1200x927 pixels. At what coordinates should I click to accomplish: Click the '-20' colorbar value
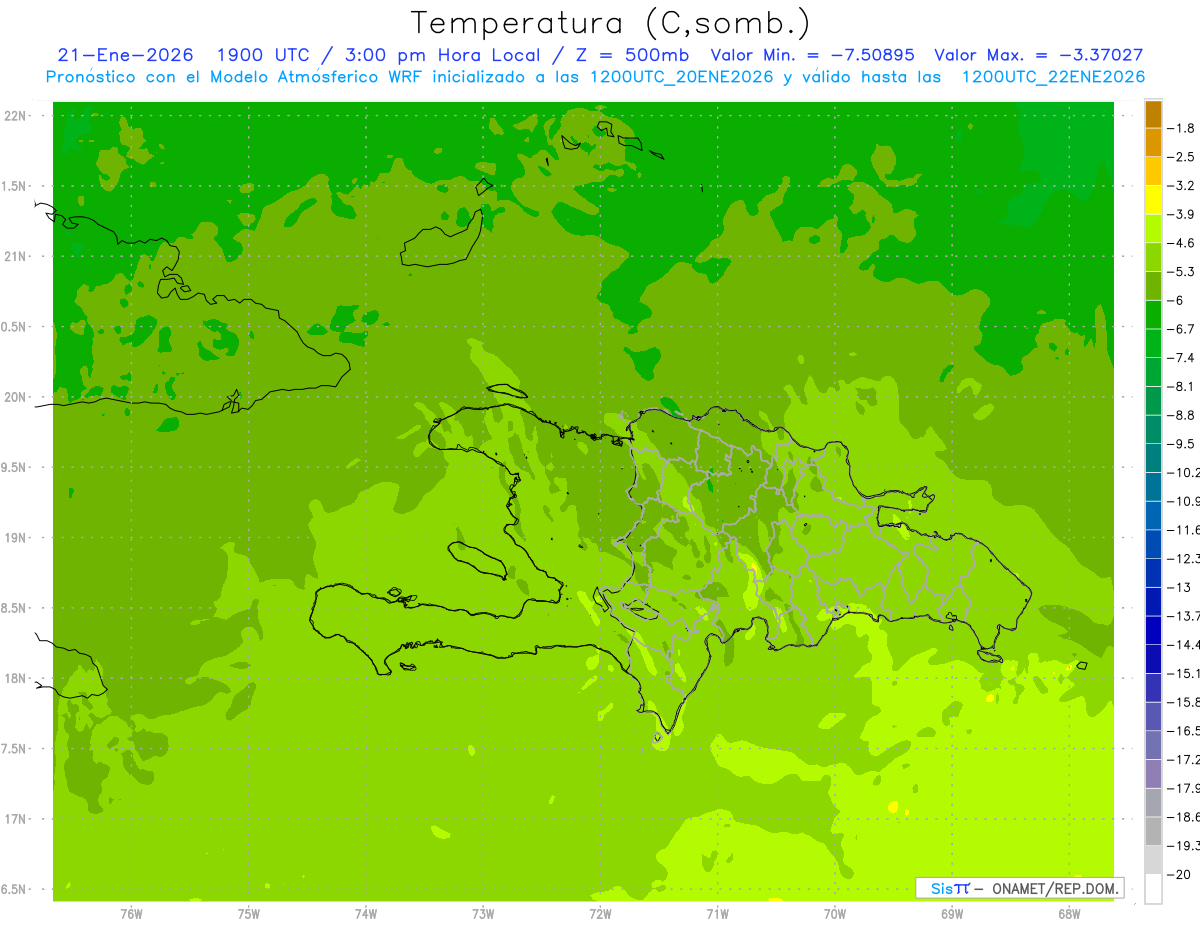click(x=1181, y=874)
